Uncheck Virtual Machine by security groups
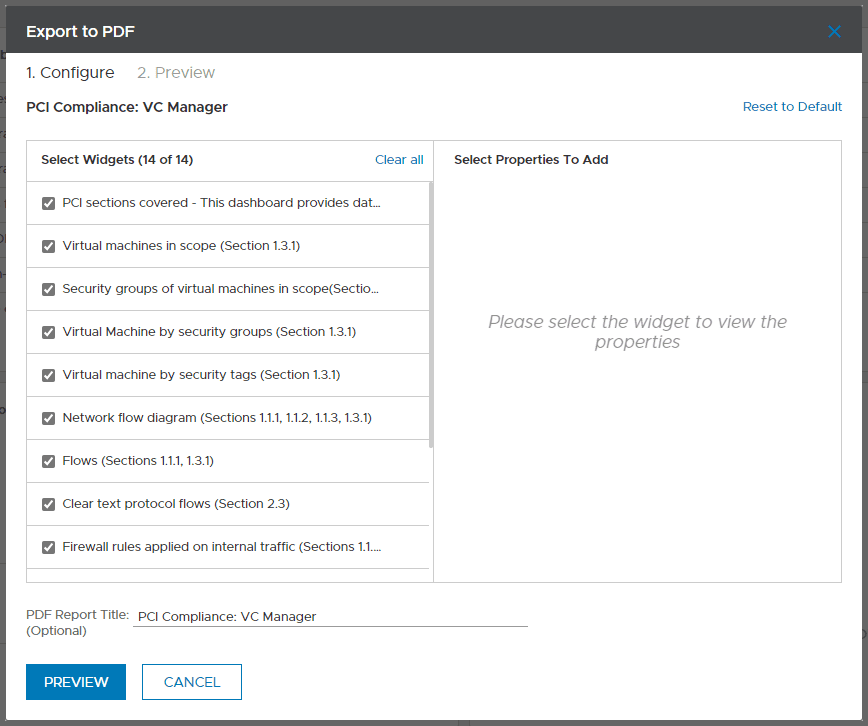 pyautogui.click(x=48, y=333)
